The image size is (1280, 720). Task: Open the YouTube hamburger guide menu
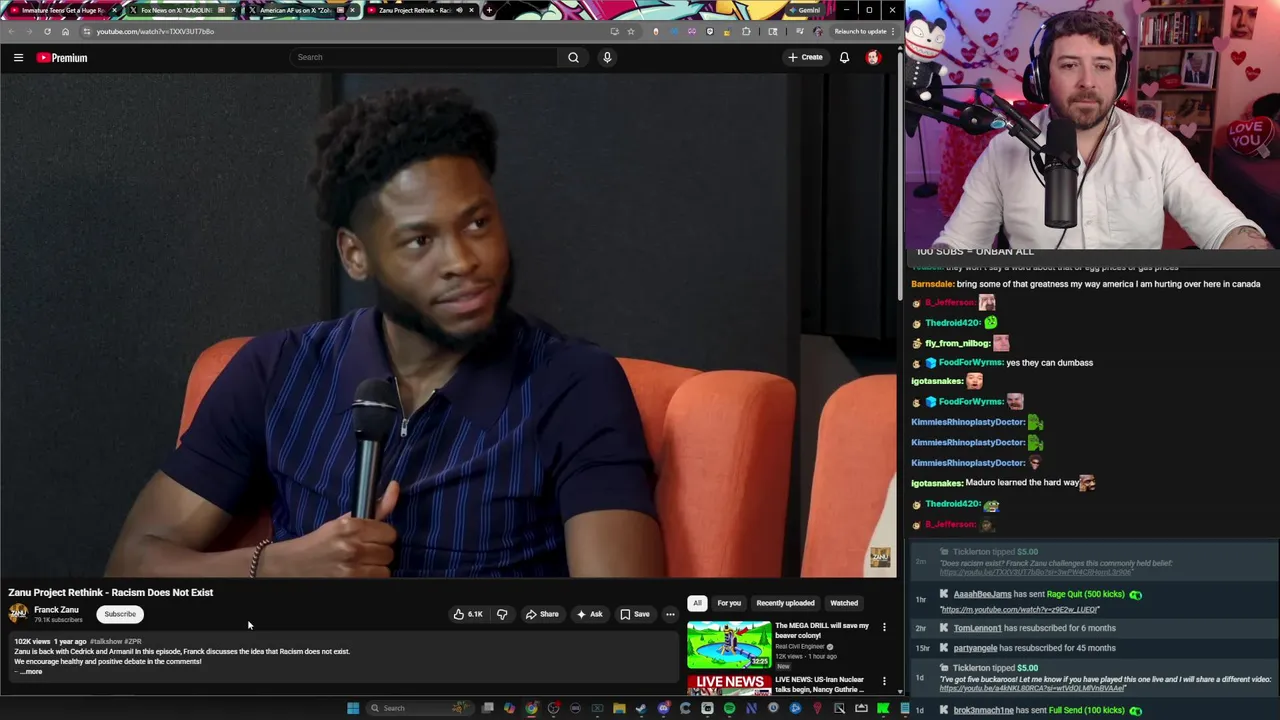pos(18,58)
